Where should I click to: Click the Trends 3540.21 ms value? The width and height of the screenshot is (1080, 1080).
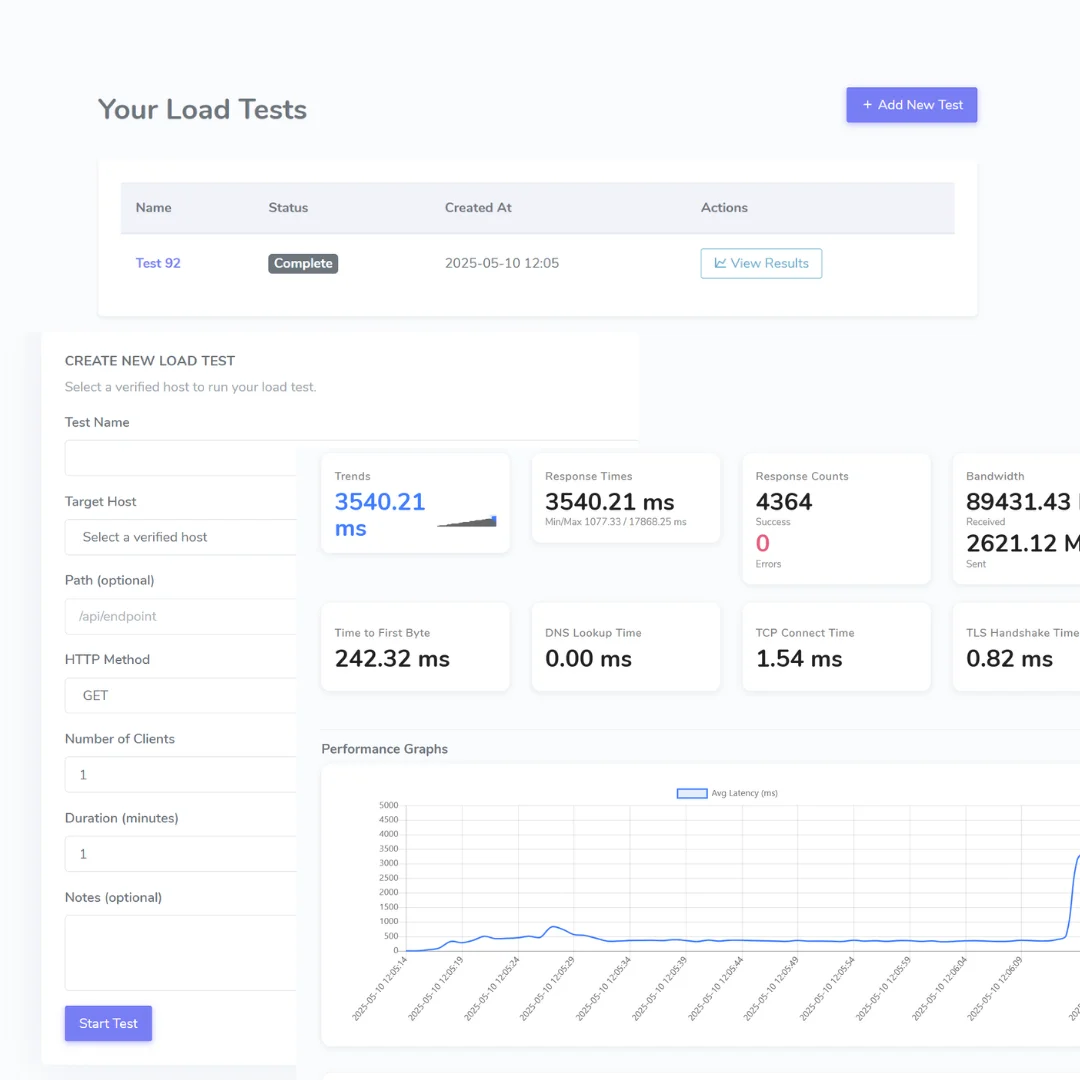pyautogui.click(x=380, y=515)
